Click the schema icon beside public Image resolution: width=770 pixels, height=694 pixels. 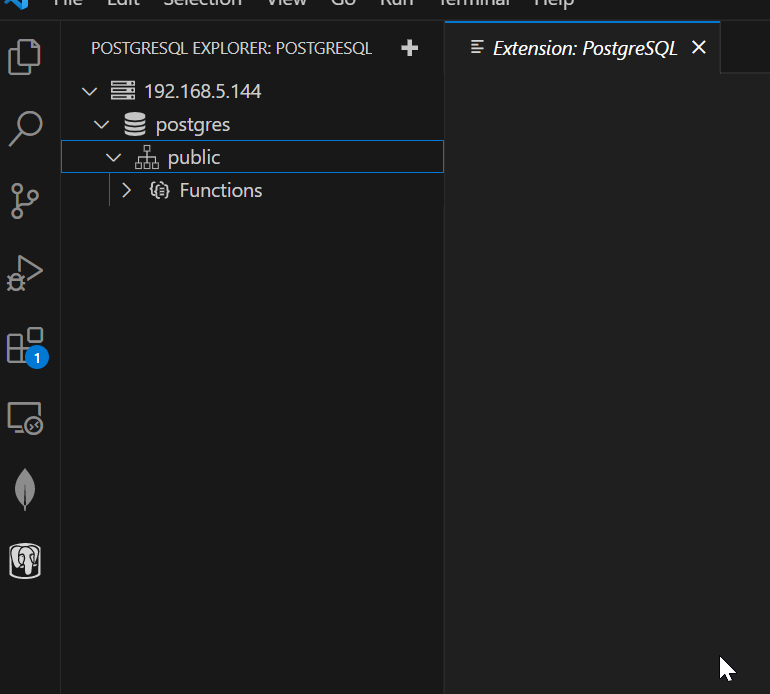coord(147,157)
